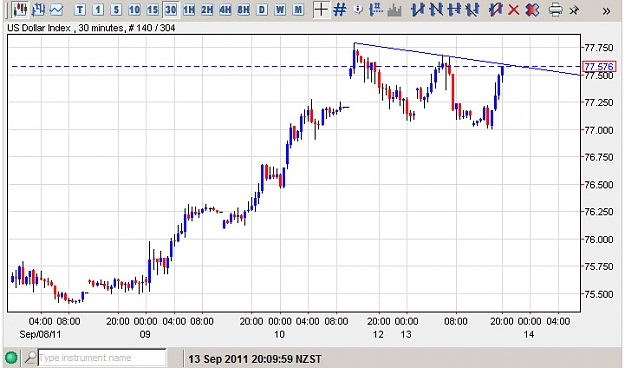The width and height of the screenshot is (625, 368).
Task: Open the info bubble tool
Action: [358, 9]
